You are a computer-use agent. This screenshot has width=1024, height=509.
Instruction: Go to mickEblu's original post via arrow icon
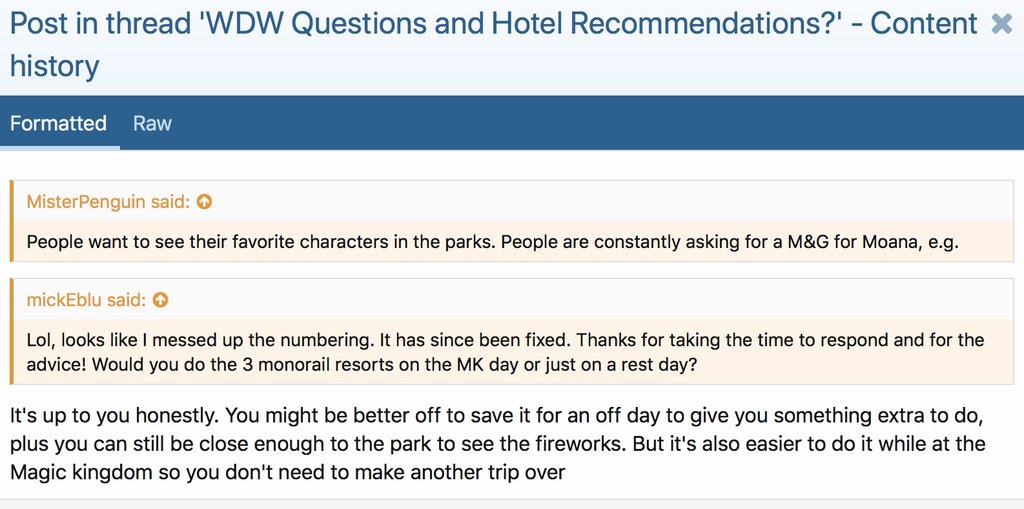(x=160, y=300)
